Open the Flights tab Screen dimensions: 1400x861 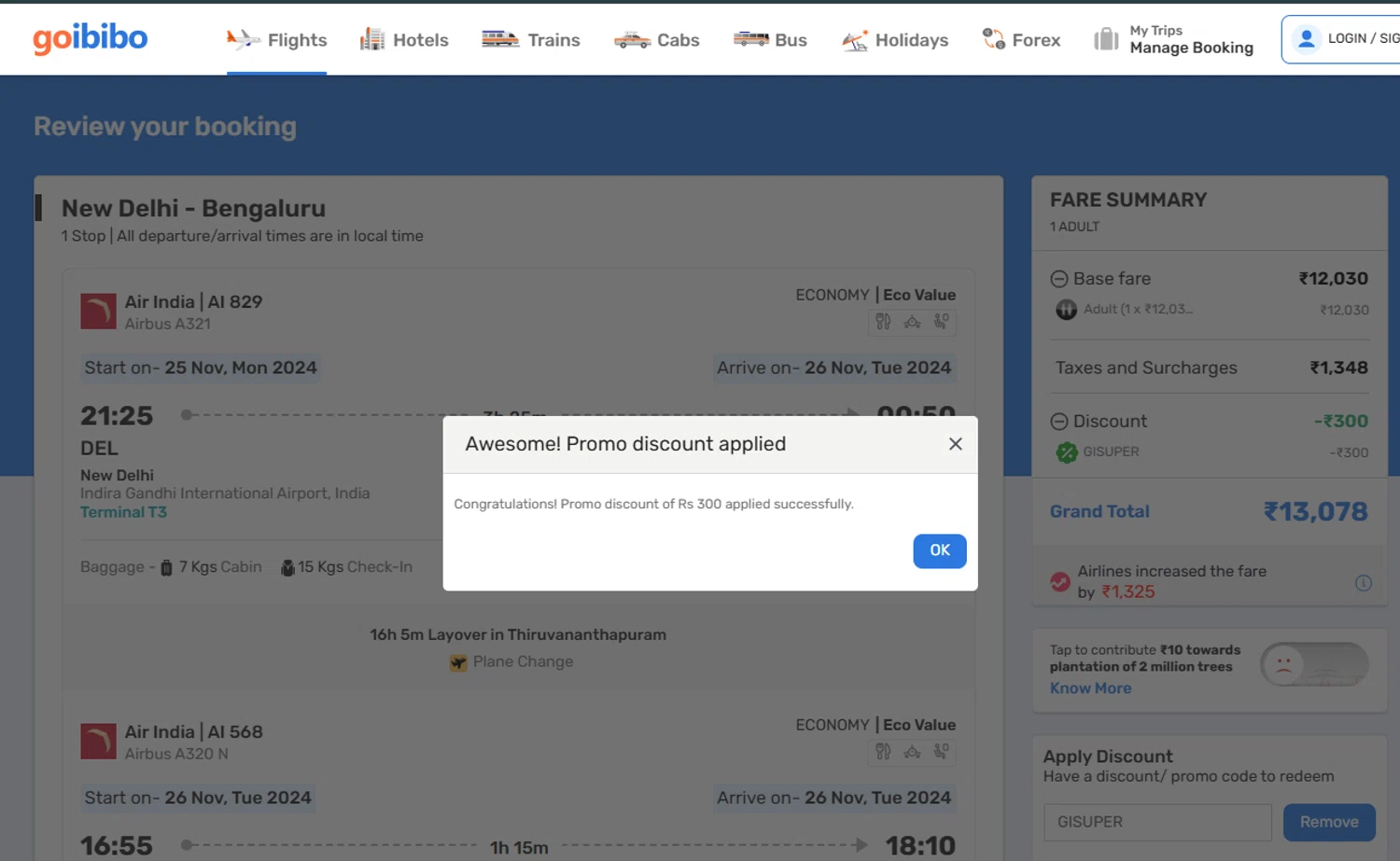pyautogui.click(x=277, y=40)
